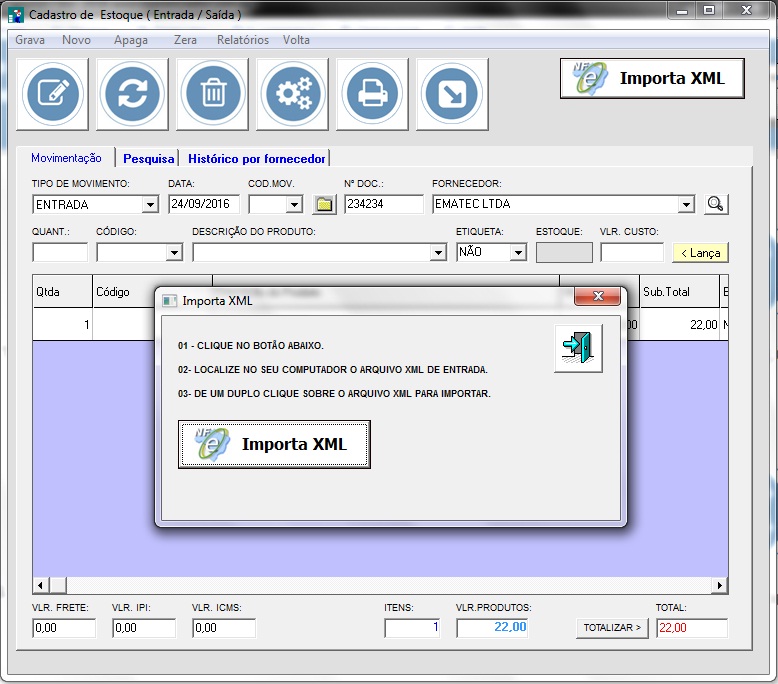778x684 pixels.
Task: Open the Fornecedor dropdown list
Action: 685,205
